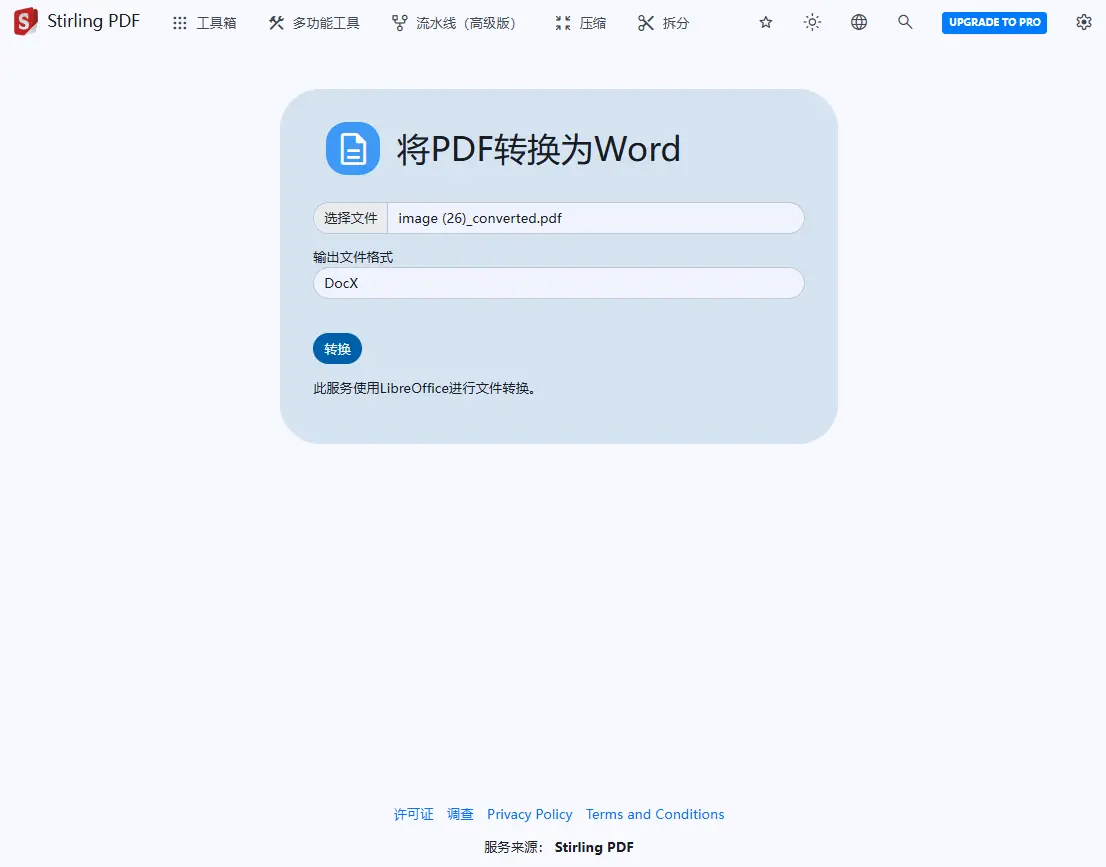Toggle light/dark theme with sun icon
This screenshot has height=867, width=1106.
pos(812,21)
